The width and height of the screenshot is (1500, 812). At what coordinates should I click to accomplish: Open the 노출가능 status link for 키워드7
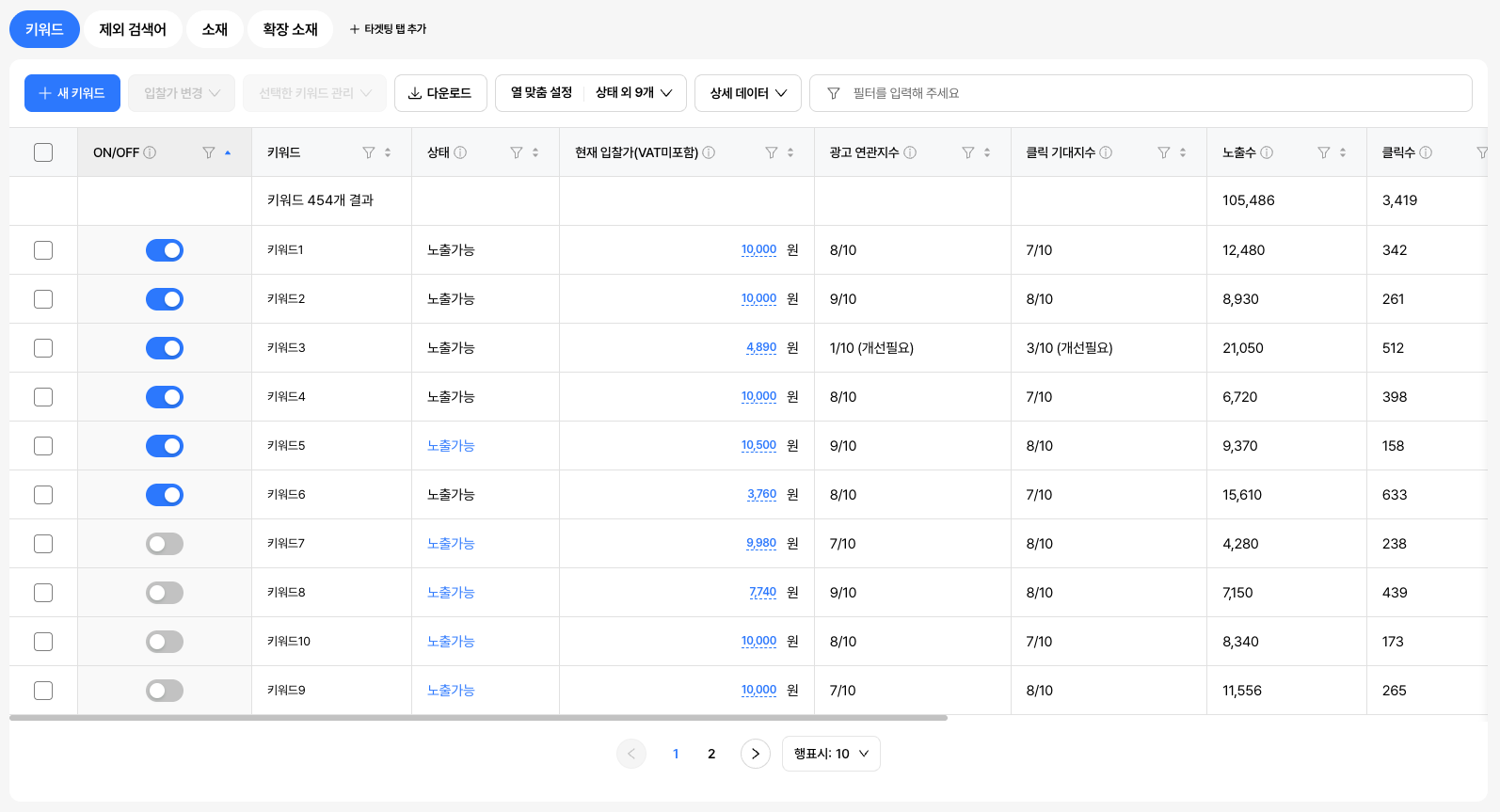[x=451, y=544]
